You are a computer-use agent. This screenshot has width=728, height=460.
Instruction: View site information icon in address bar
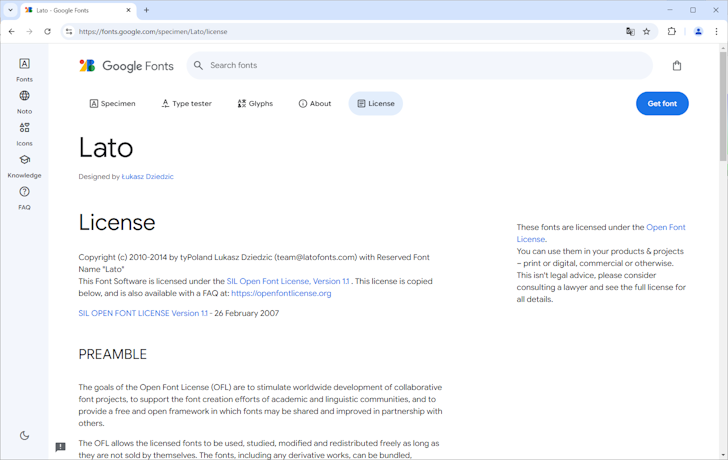[69, 32]
